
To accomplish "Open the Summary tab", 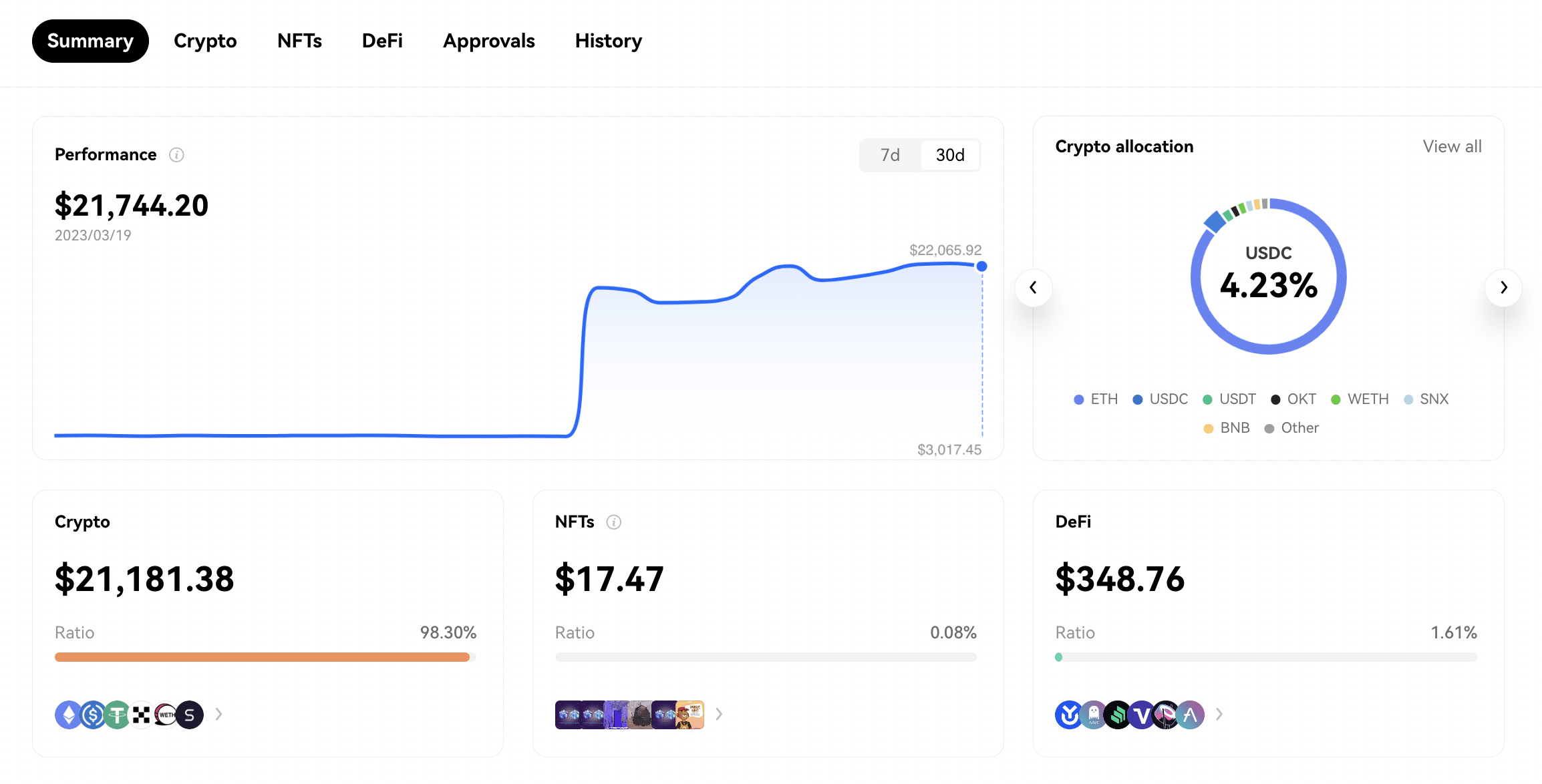I will (89, 40).
